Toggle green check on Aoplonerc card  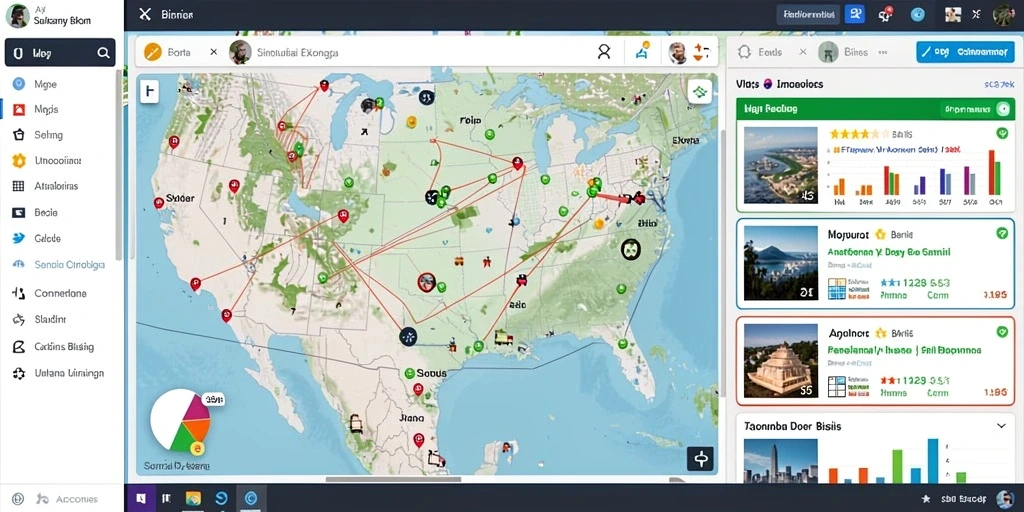point(1002,332)
